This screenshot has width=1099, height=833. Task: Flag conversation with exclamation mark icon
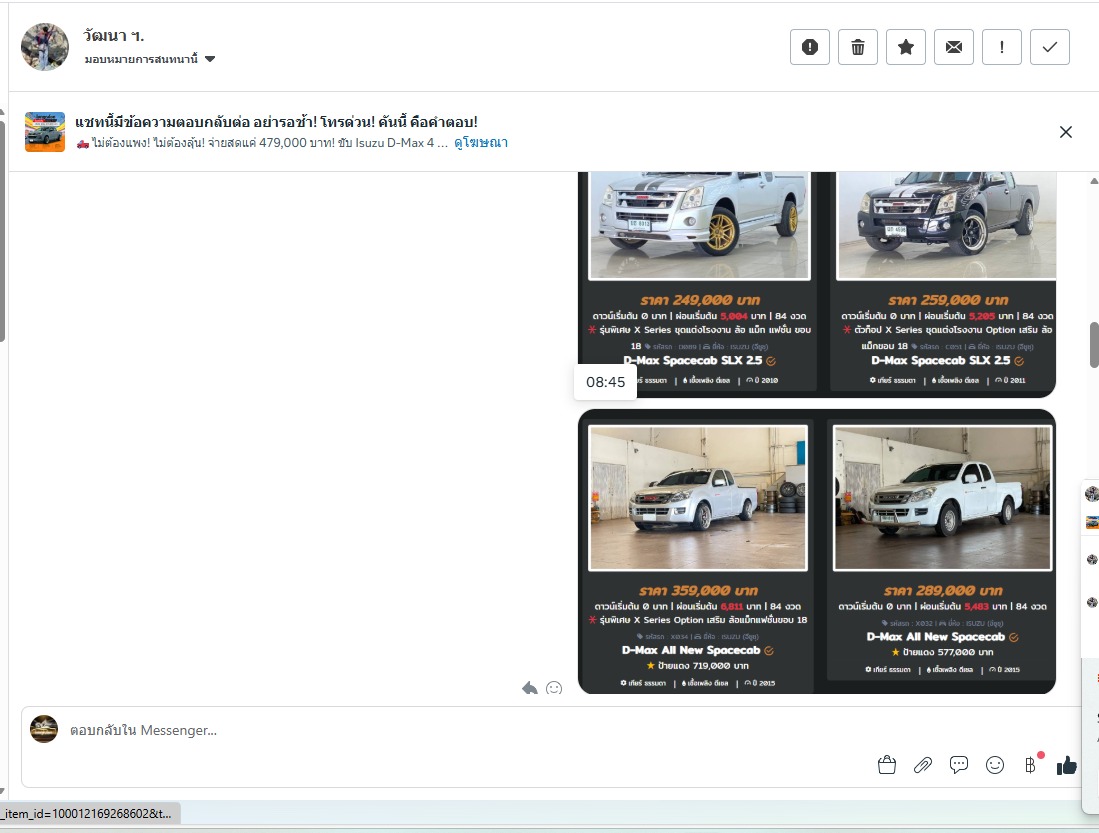click(1002, 47)
